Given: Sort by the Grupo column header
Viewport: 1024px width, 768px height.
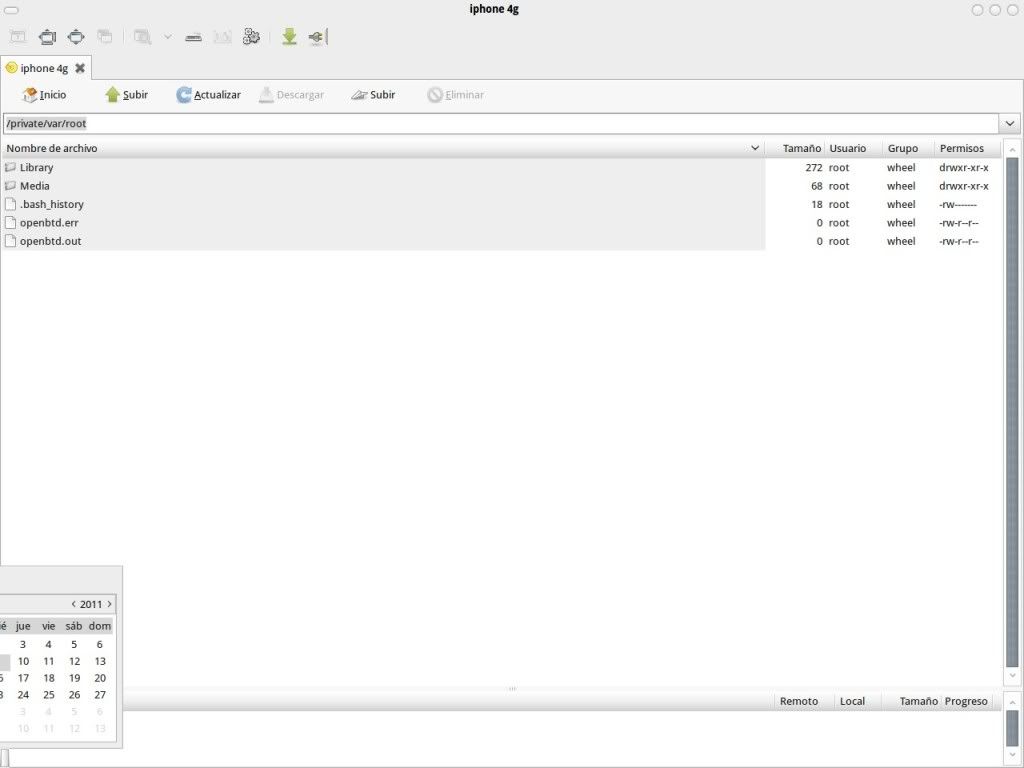Looking at the screenshot, I should (x=908, y=148).
